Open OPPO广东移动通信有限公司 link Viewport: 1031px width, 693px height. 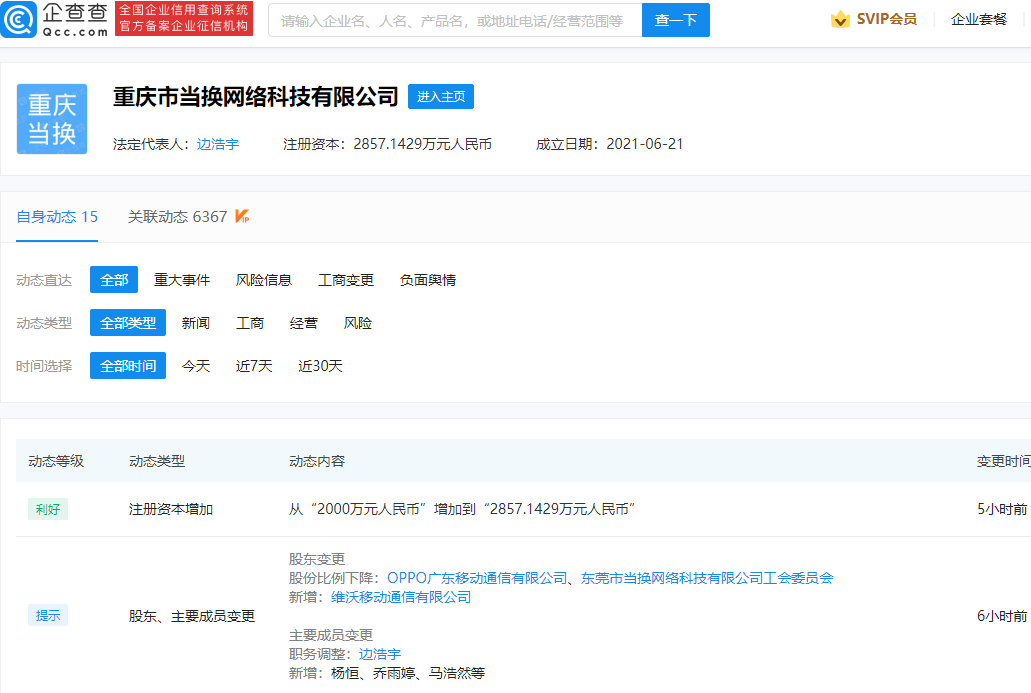[477, 578]
